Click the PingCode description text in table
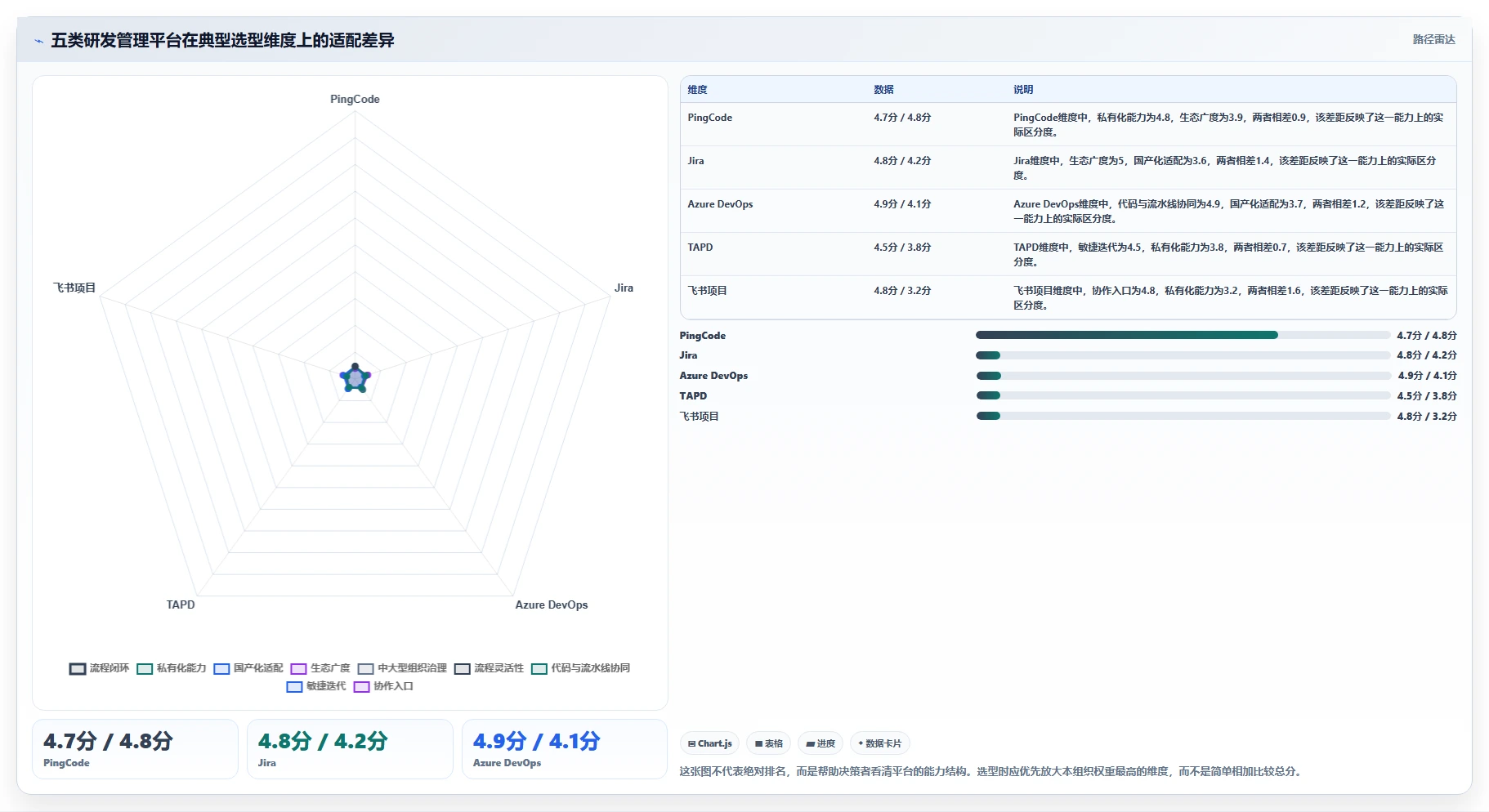This screenshot has width=1489, height=812. coord(1228,124)
